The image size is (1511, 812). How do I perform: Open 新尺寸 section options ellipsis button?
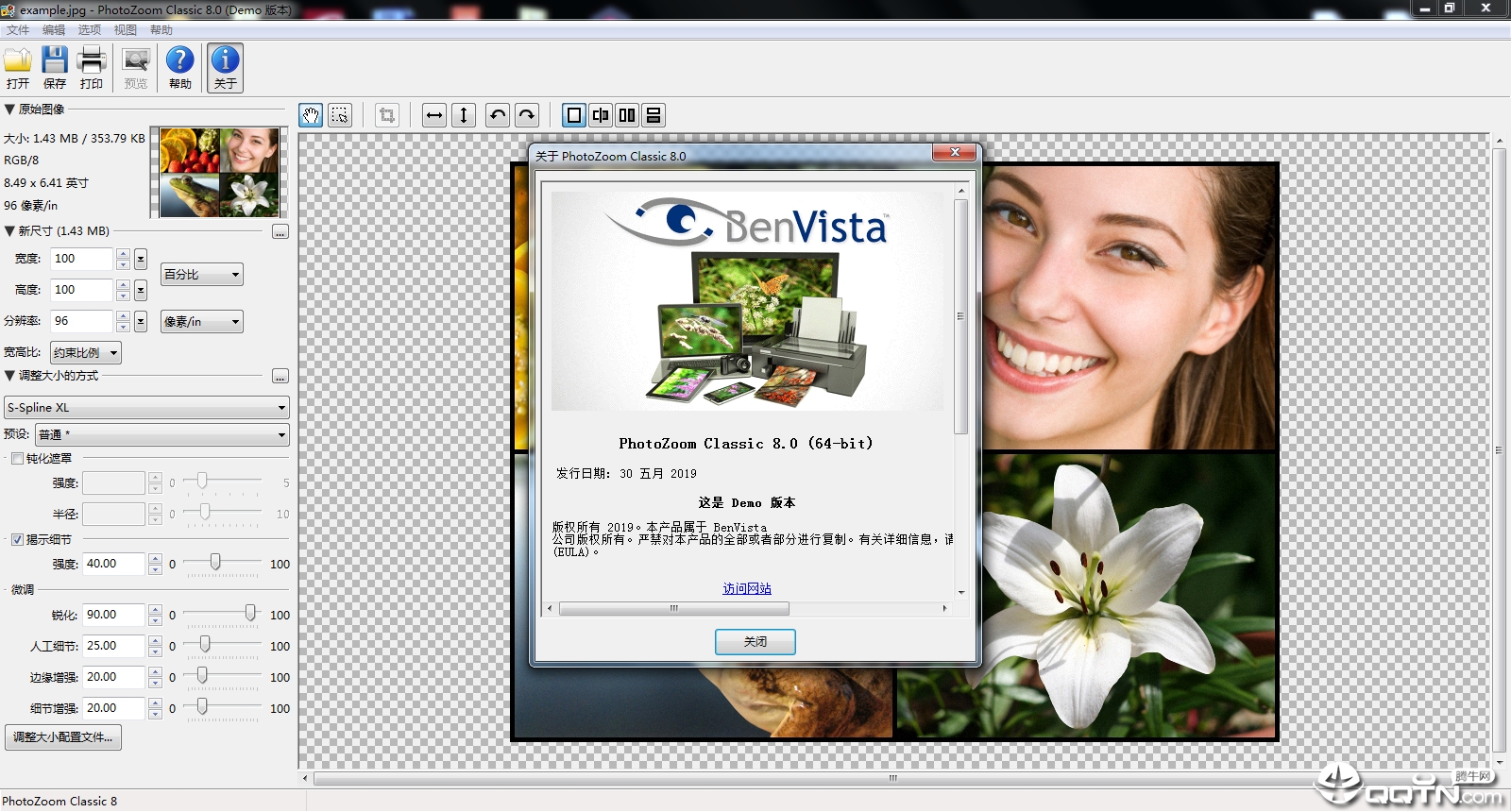pos(280,231)
